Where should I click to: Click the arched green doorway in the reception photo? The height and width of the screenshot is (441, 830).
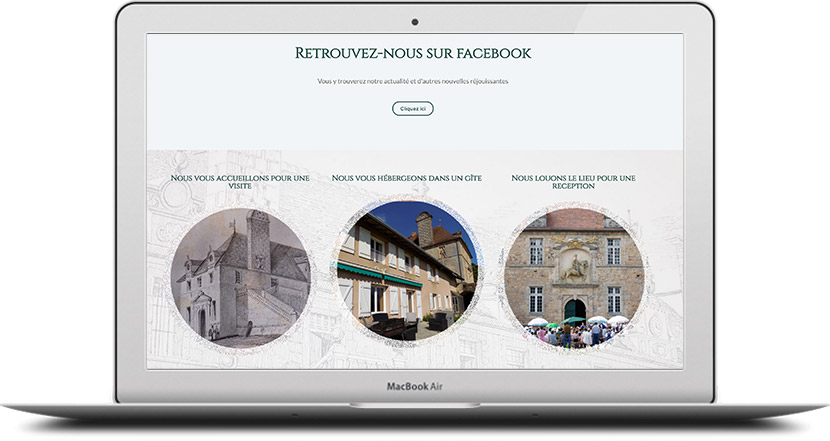pos(575,308)
